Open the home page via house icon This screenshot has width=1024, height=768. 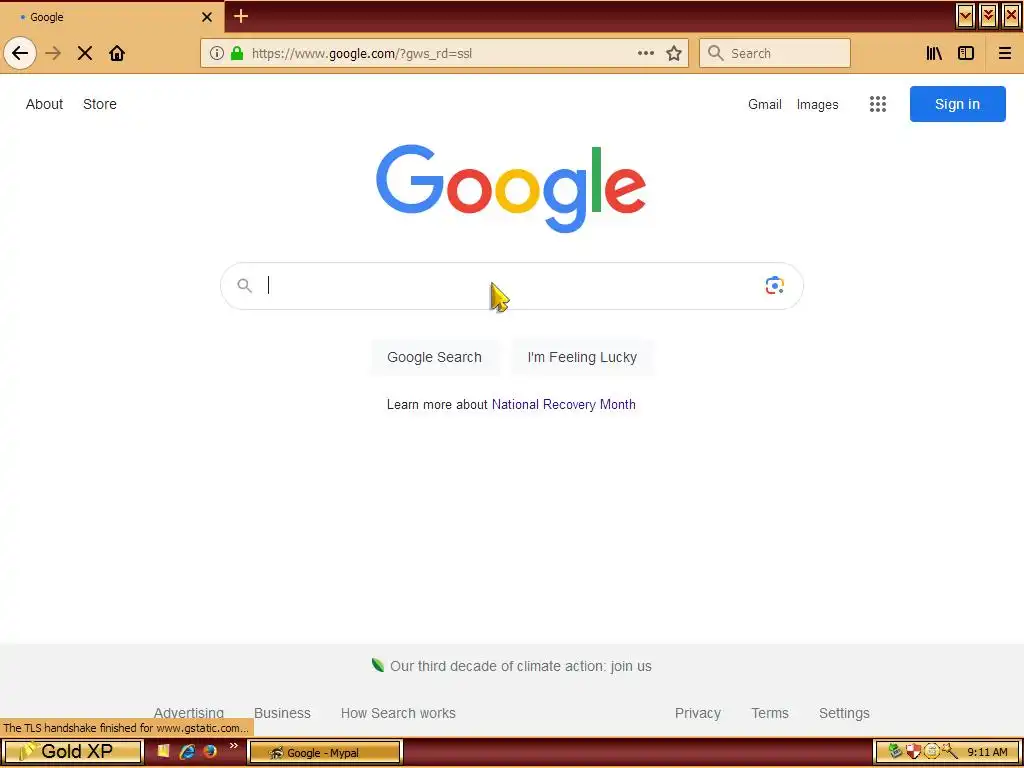click(117, 54)
